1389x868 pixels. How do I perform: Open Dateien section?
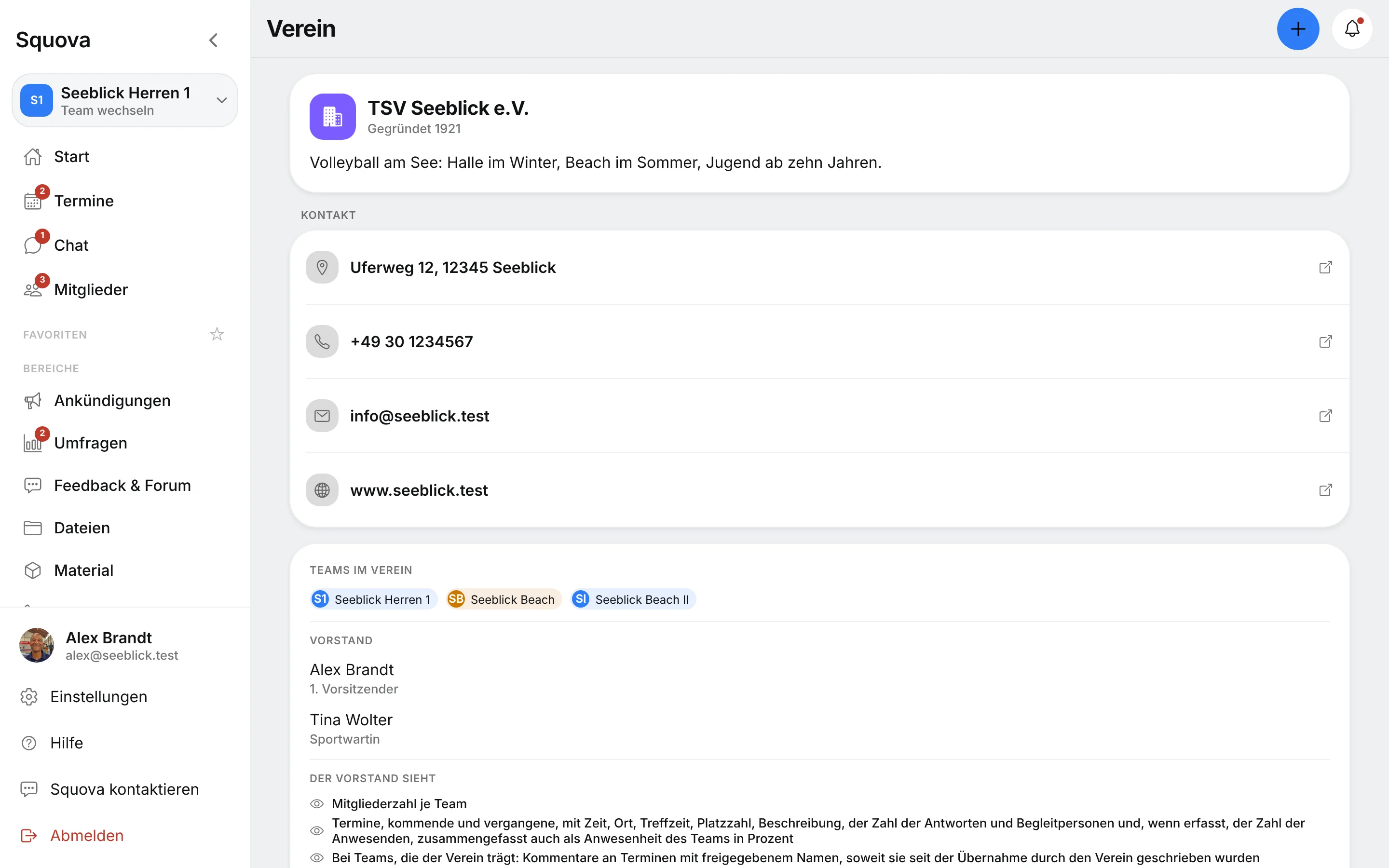[124, 528]
